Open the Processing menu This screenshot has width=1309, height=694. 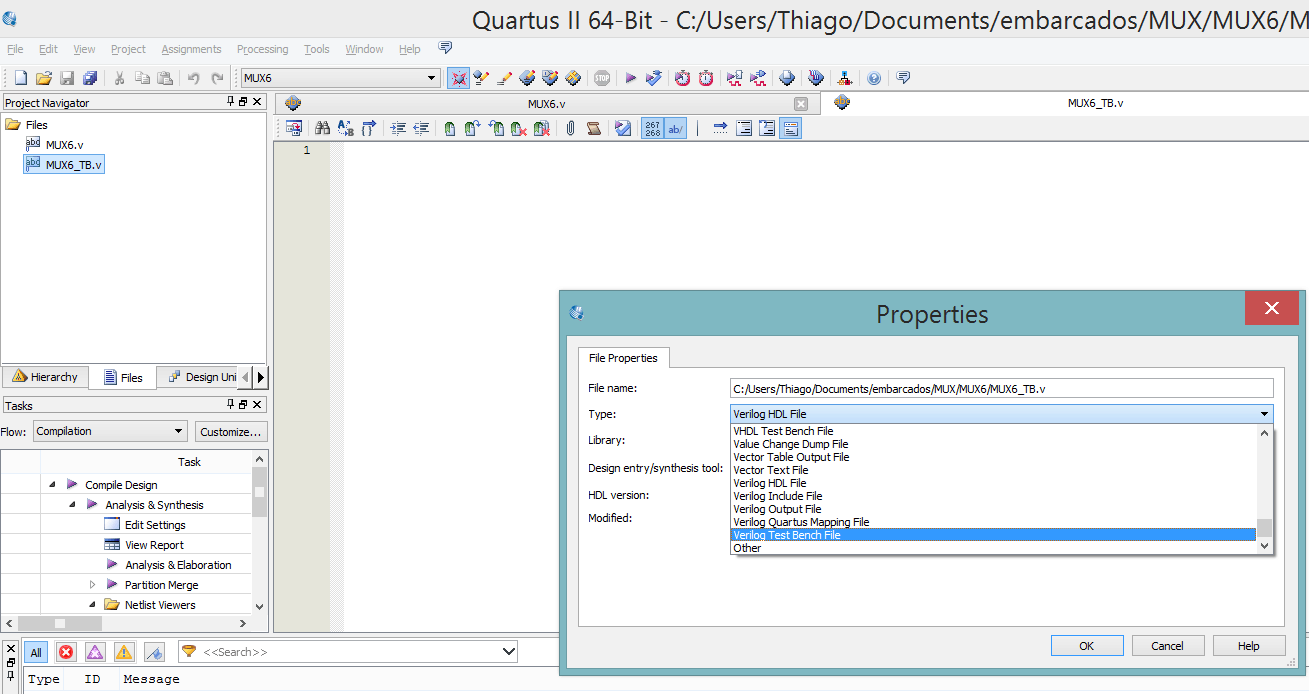[x=262, y=49]
